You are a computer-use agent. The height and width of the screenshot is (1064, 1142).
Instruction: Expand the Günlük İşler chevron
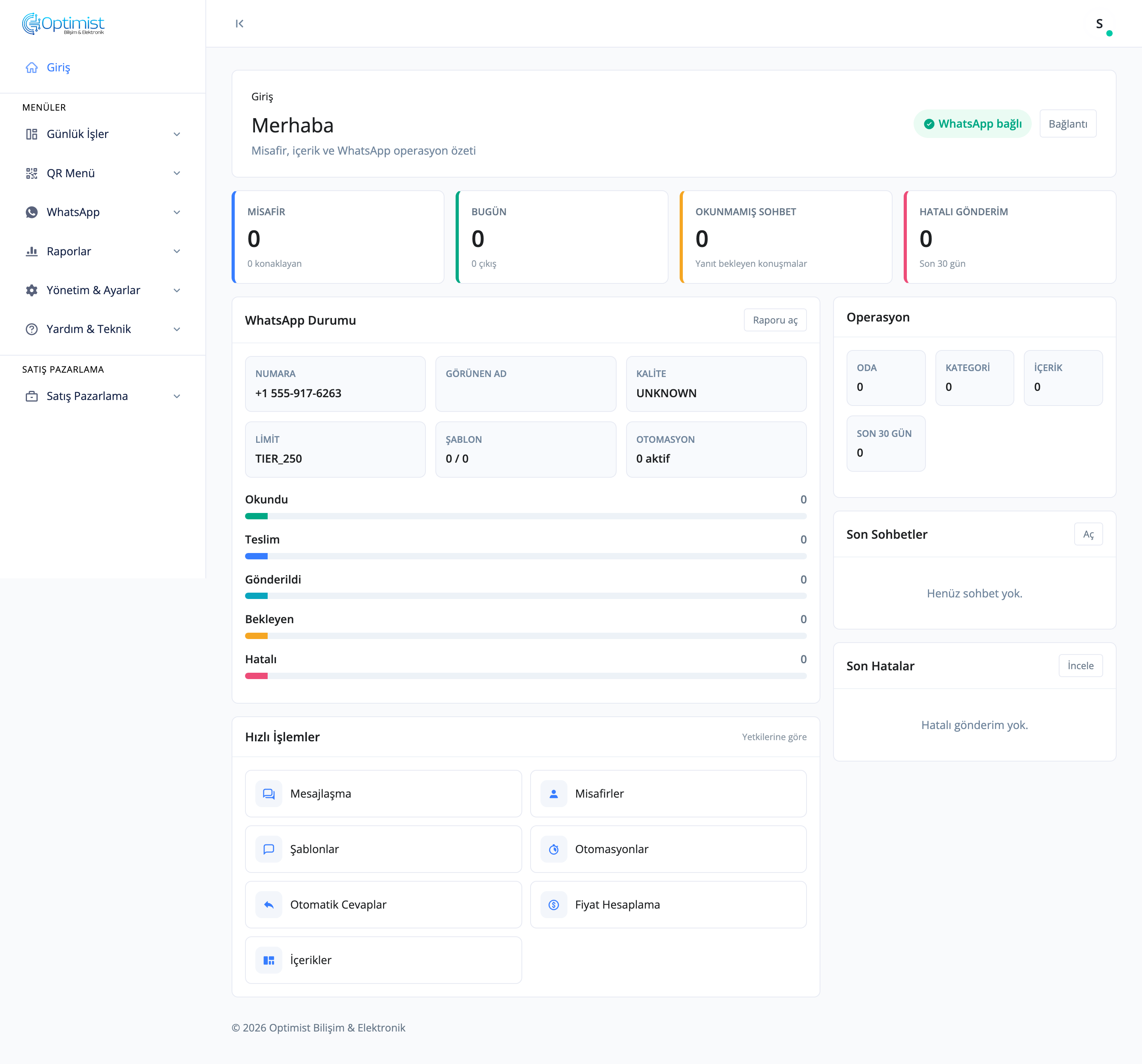coord(177,134)
